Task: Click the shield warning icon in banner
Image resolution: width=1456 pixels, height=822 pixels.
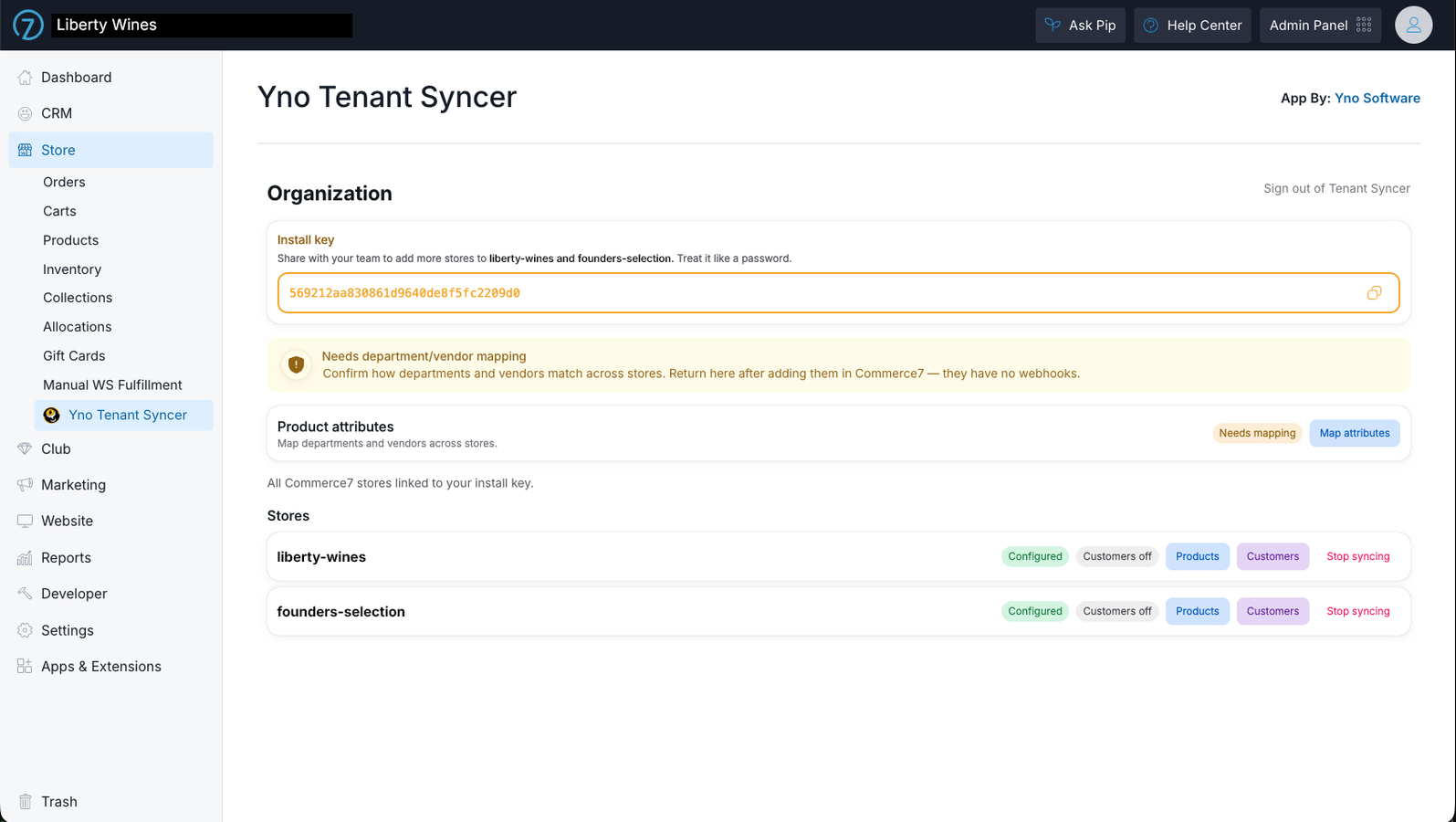Action: pyautogui.click(x=296, y=364)
